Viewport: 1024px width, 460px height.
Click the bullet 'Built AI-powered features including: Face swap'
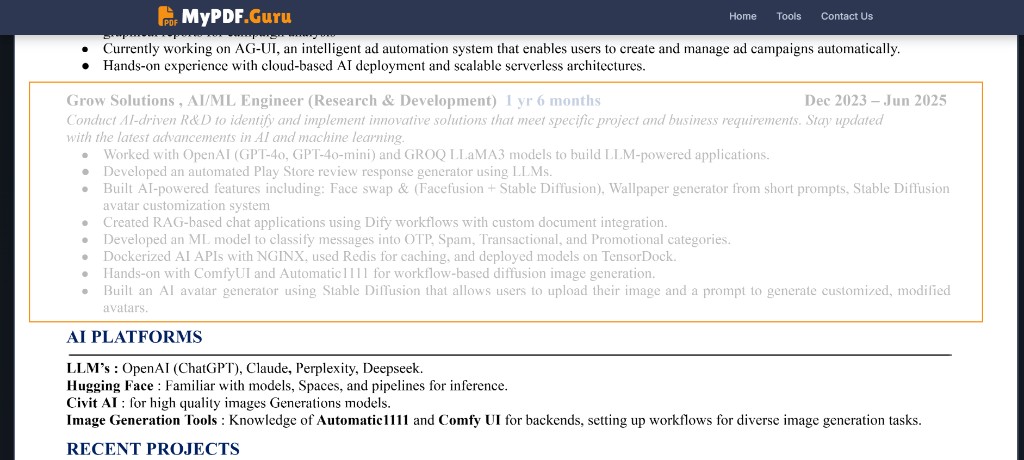(526, 197)
